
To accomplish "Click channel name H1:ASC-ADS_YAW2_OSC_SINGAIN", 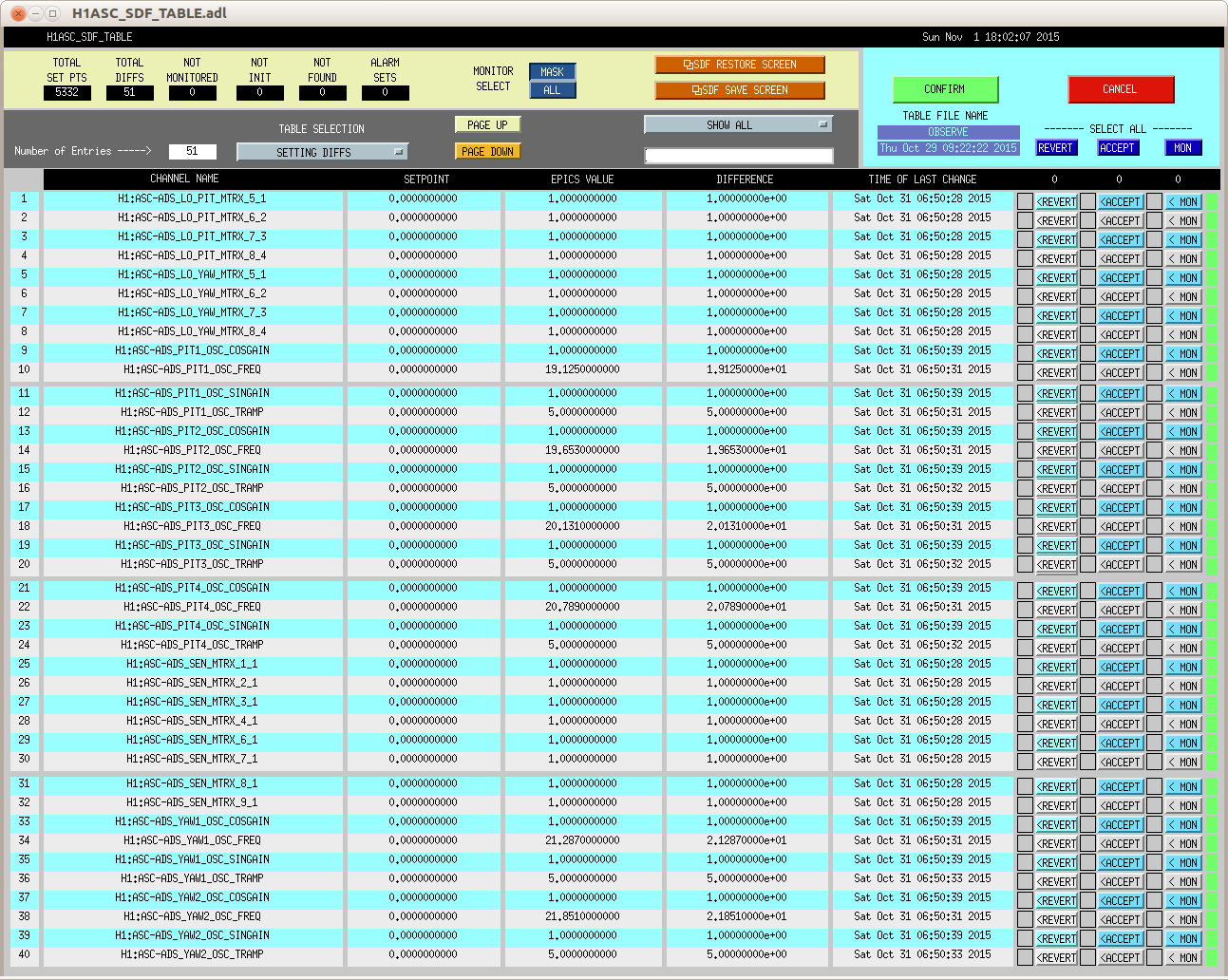I will 193,935.
